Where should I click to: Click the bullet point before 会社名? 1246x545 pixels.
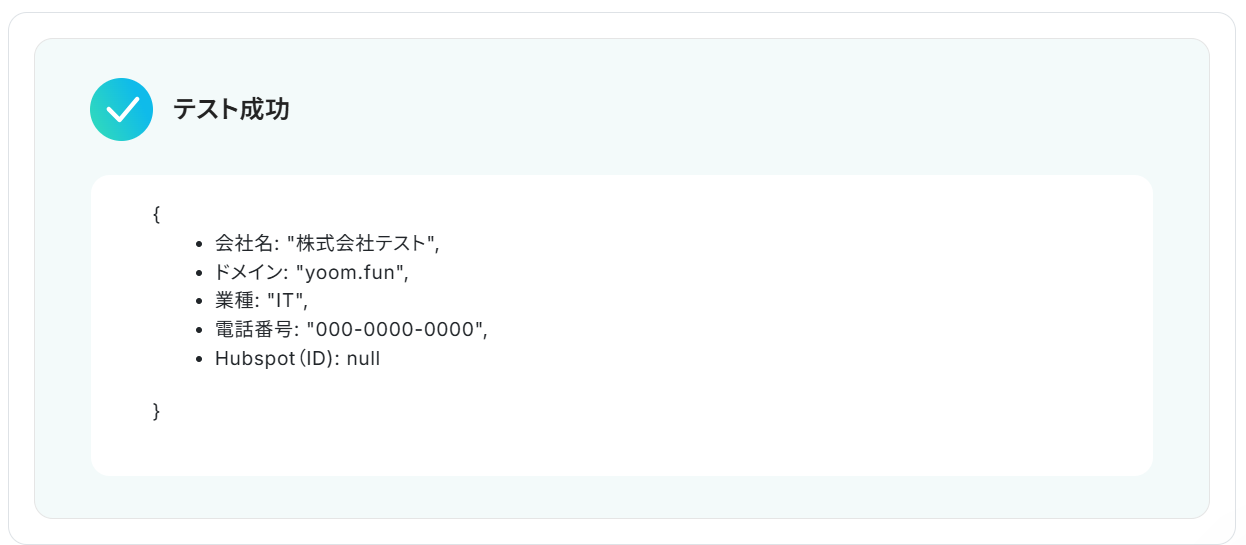point(201,244)
